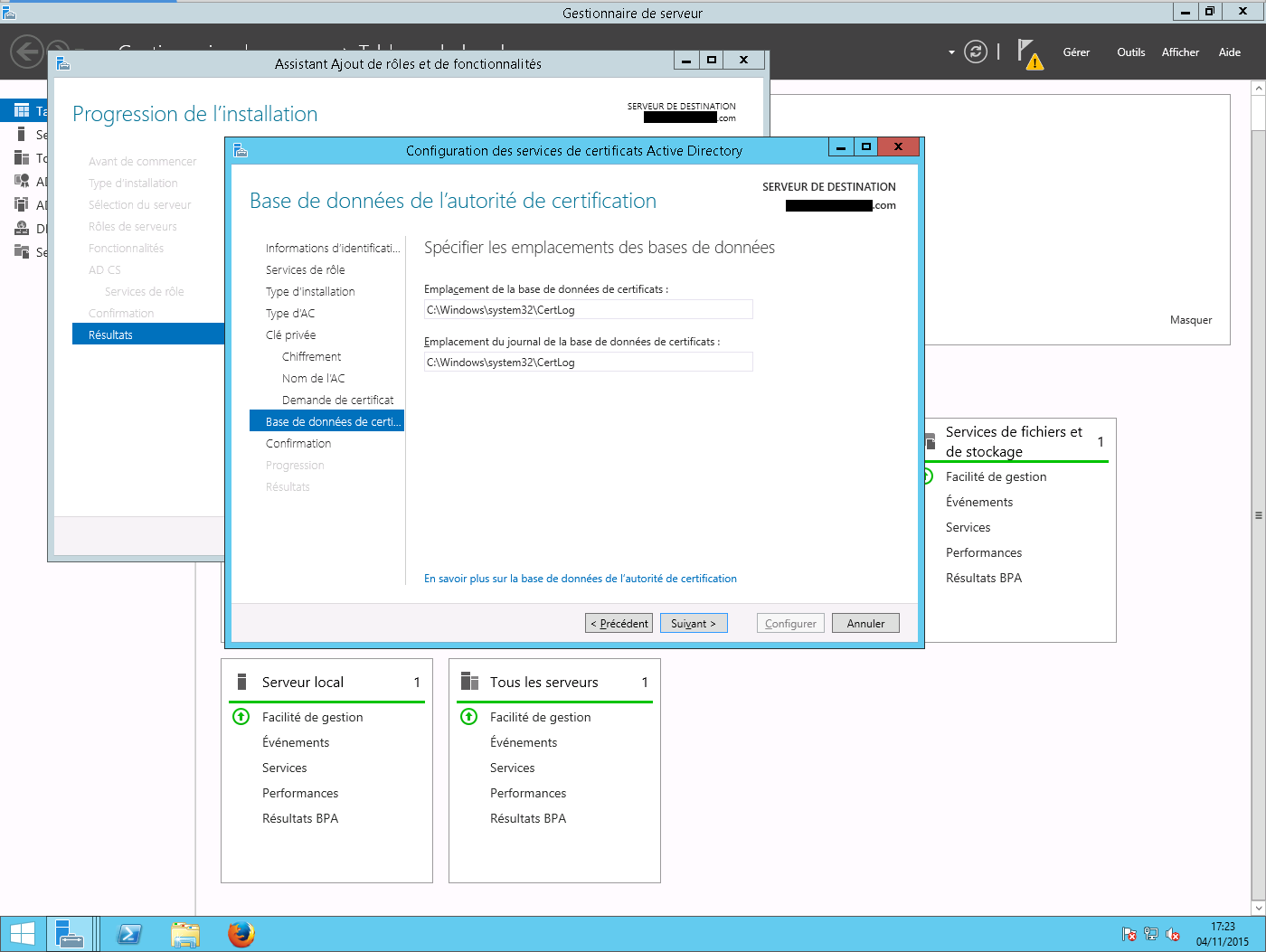1266x952 pixels.
Task: Refresh Server Manager with the refresh icon
Action: click(x=975, y=52)
